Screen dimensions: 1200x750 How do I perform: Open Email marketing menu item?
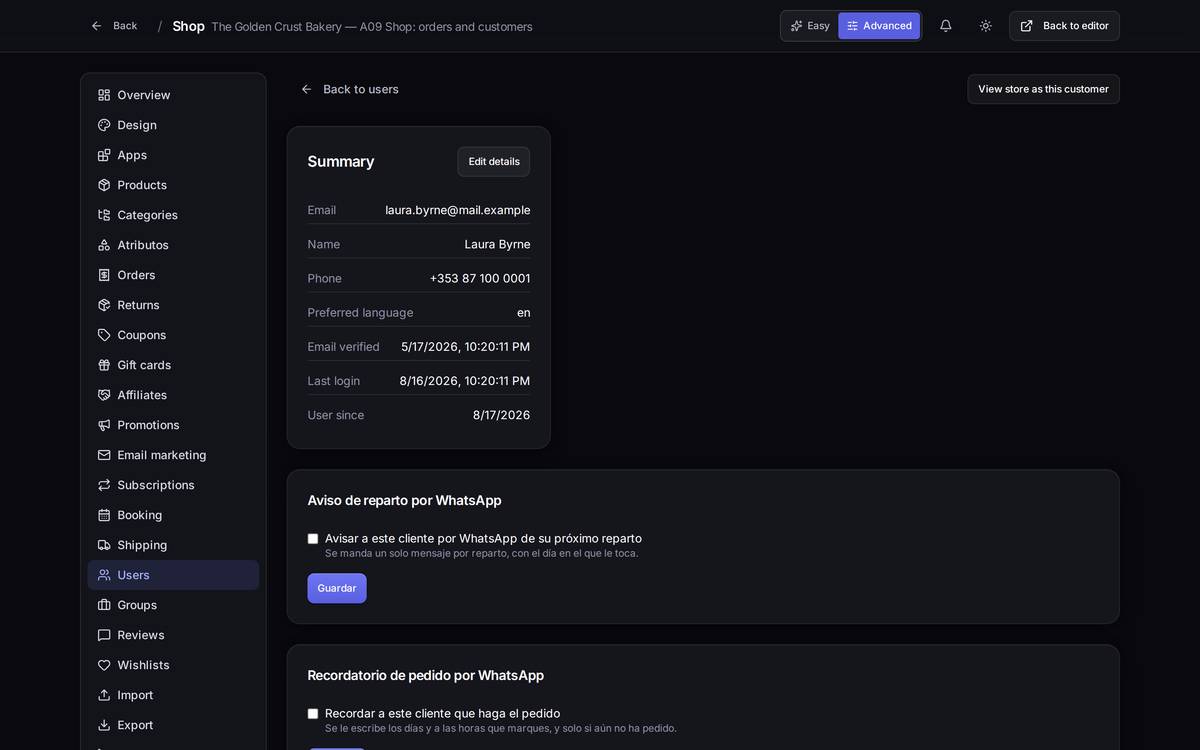[173, 455]
